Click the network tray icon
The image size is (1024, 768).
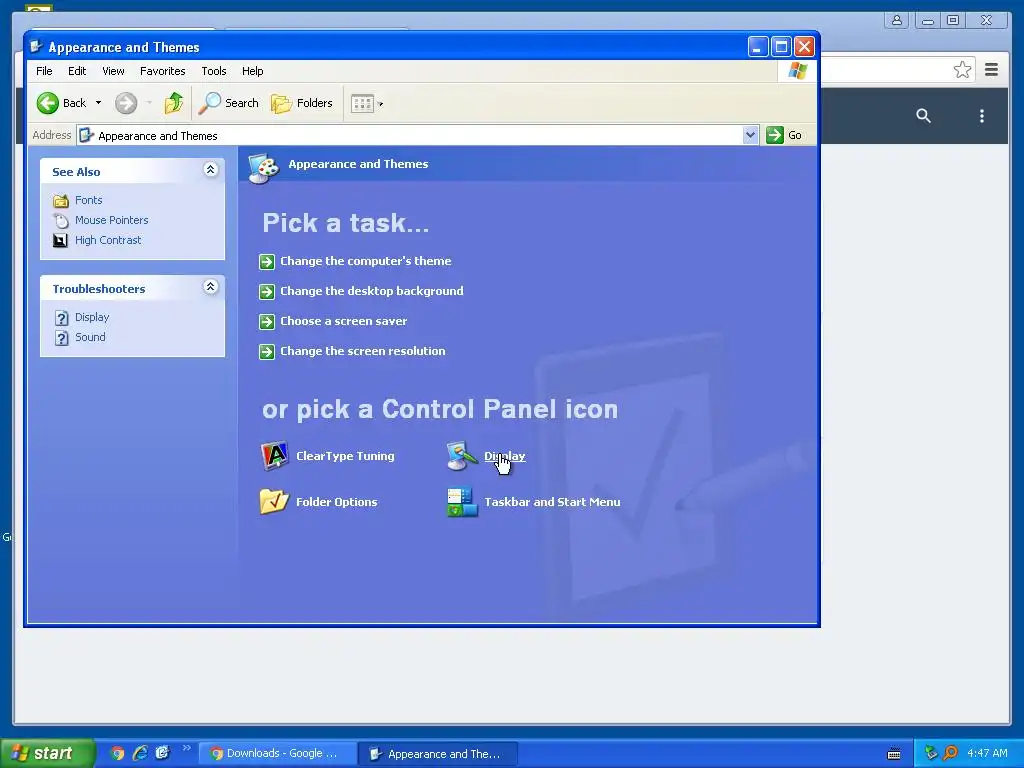(x=931, y=753)
